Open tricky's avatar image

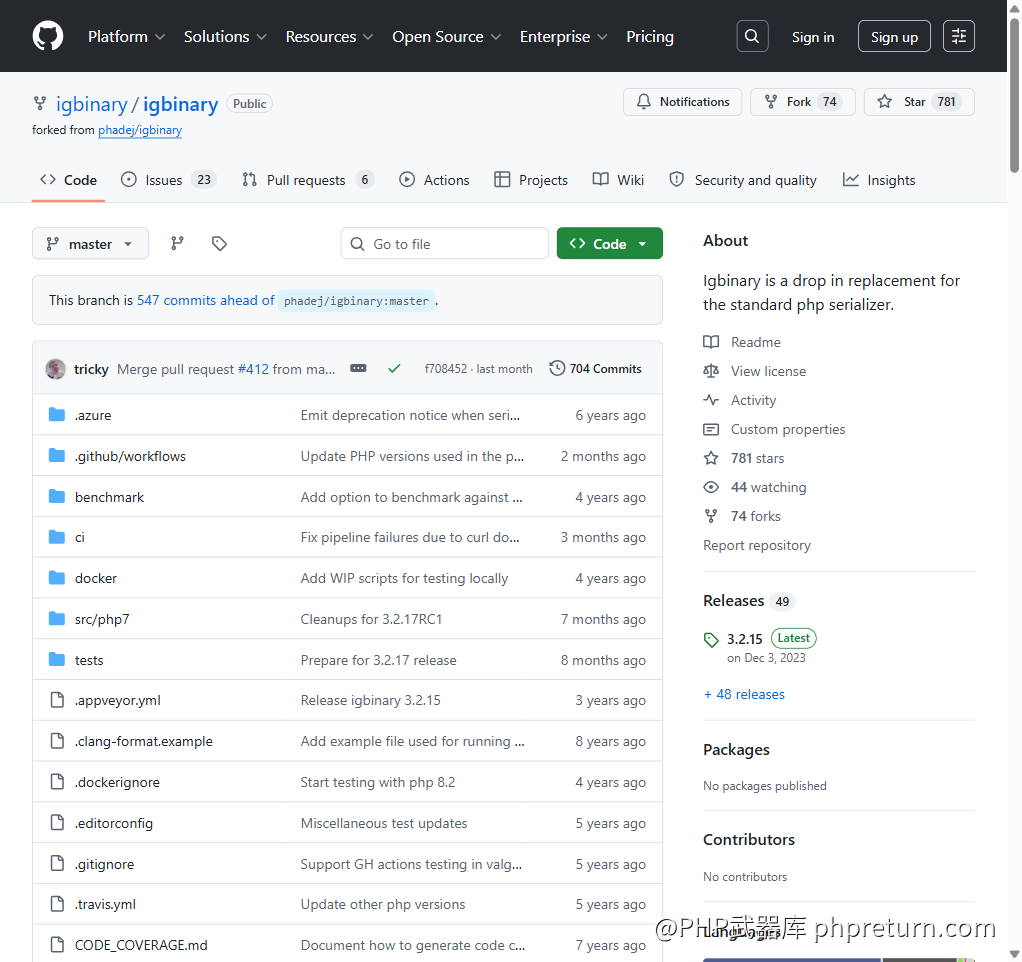click(x=55, y=369)
